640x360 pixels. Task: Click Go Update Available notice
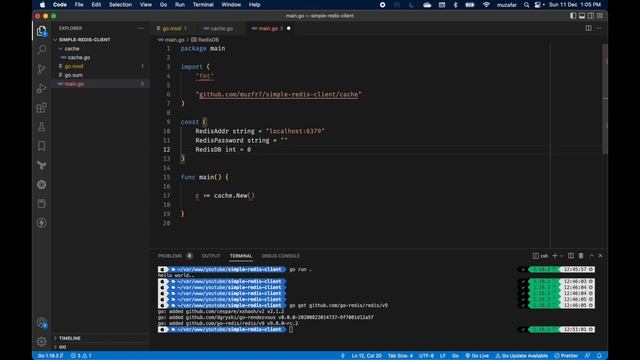tap(521, 356)
